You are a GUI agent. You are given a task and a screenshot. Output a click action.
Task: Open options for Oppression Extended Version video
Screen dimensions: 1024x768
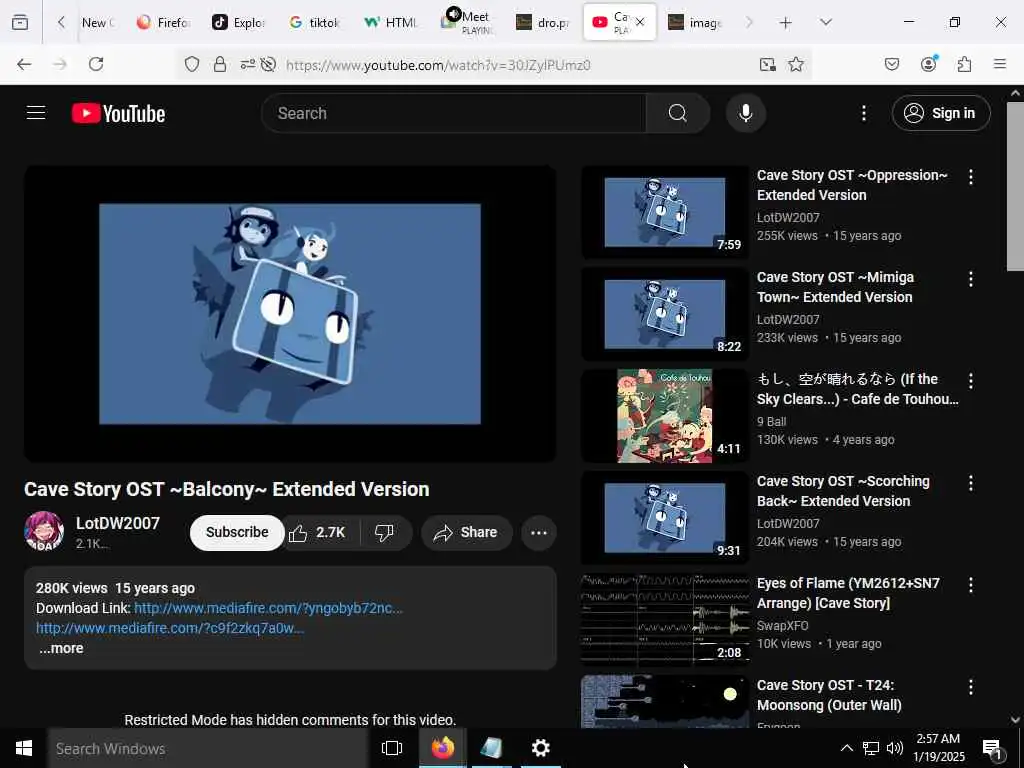pos(970,177)
